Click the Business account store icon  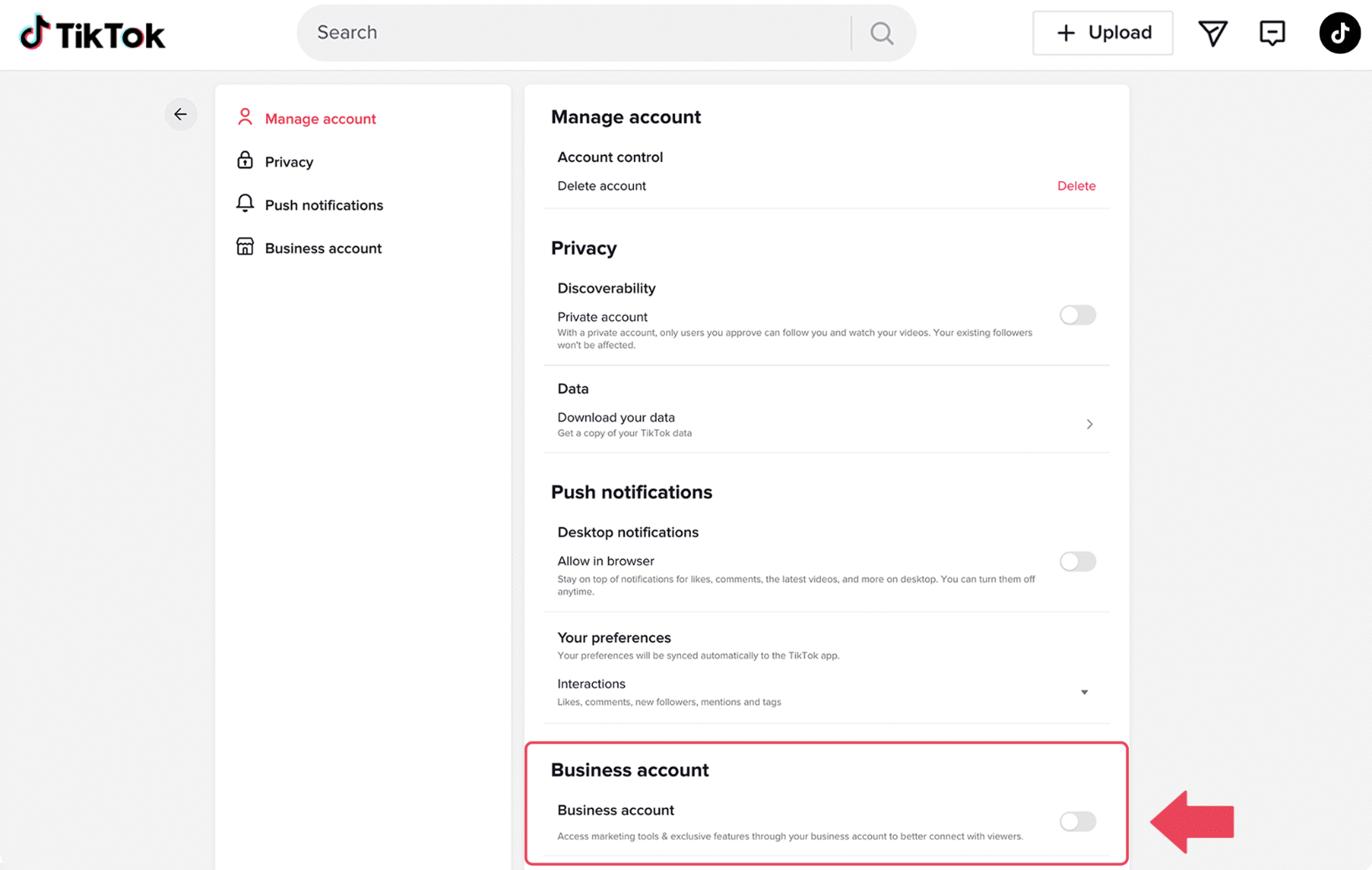[245, 246]
